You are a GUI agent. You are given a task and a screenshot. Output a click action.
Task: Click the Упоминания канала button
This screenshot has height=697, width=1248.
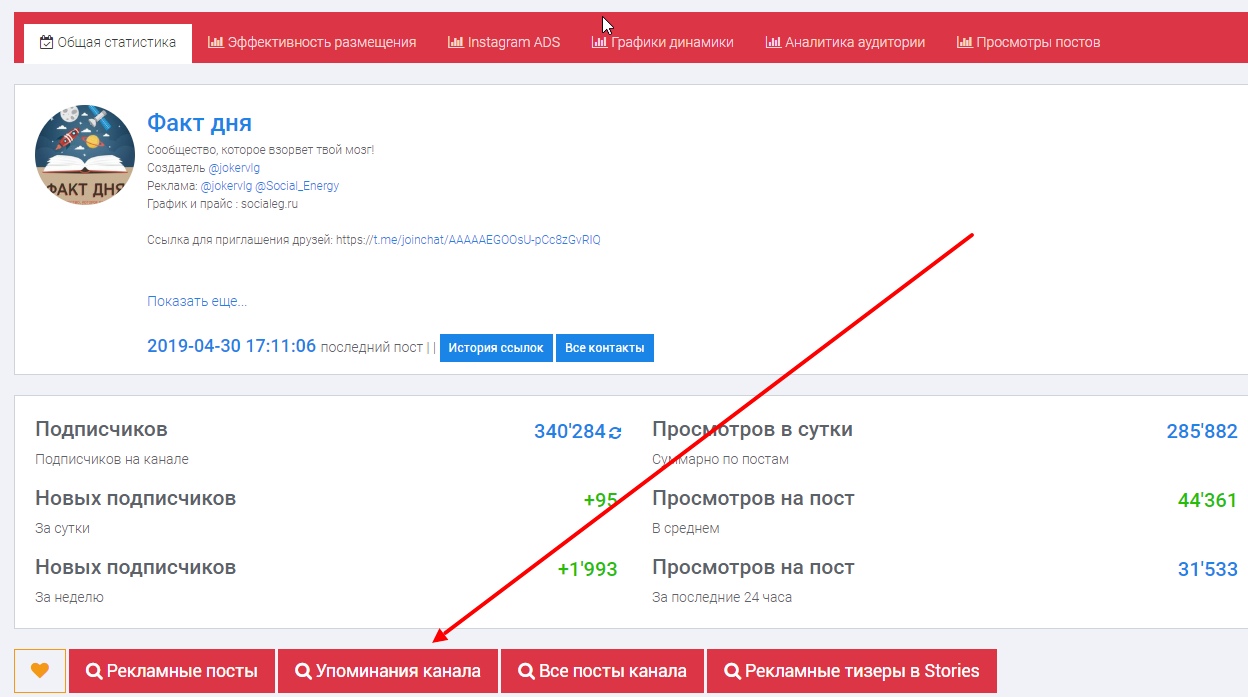tap(388, 671)
